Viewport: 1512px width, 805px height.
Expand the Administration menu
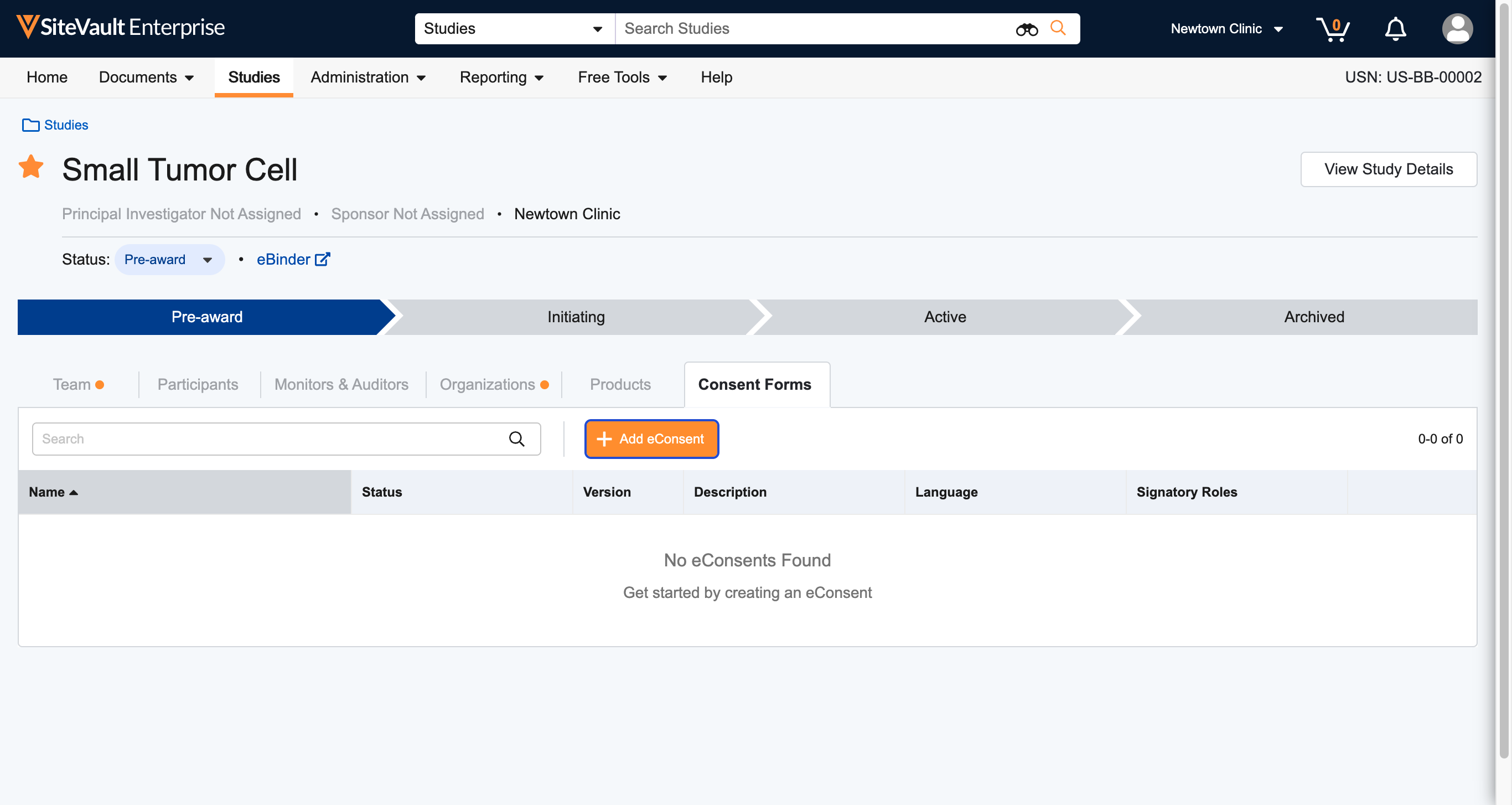[368, 78]
